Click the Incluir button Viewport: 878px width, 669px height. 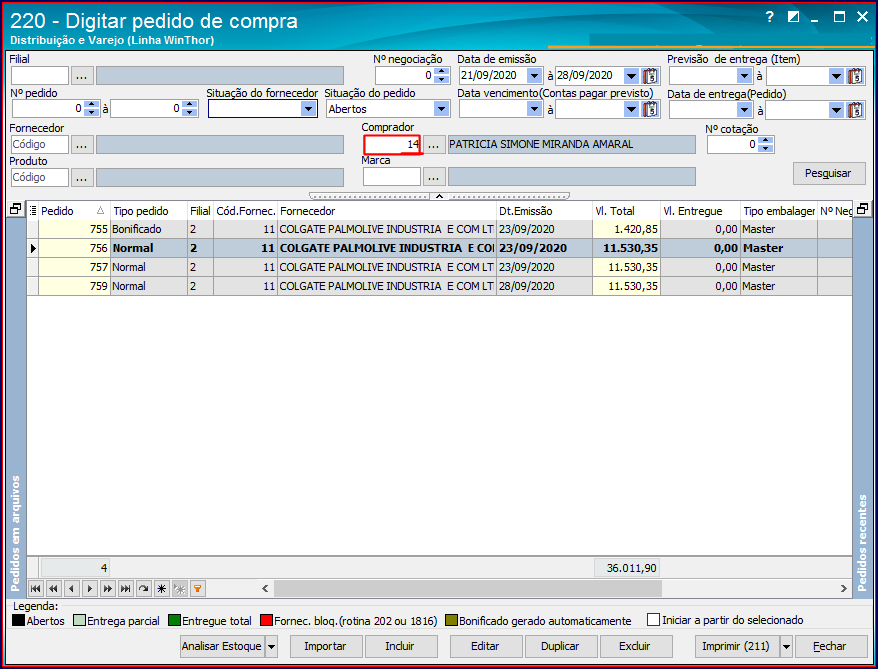[400, 647]
